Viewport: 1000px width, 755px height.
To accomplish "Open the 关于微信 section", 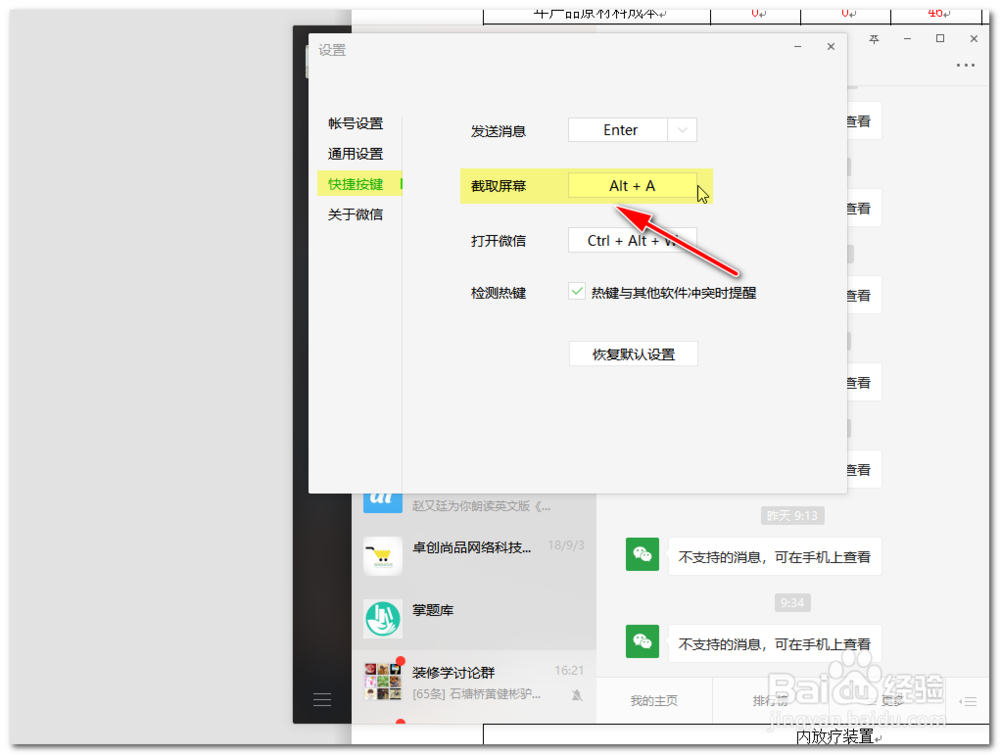I will (355, 214).
